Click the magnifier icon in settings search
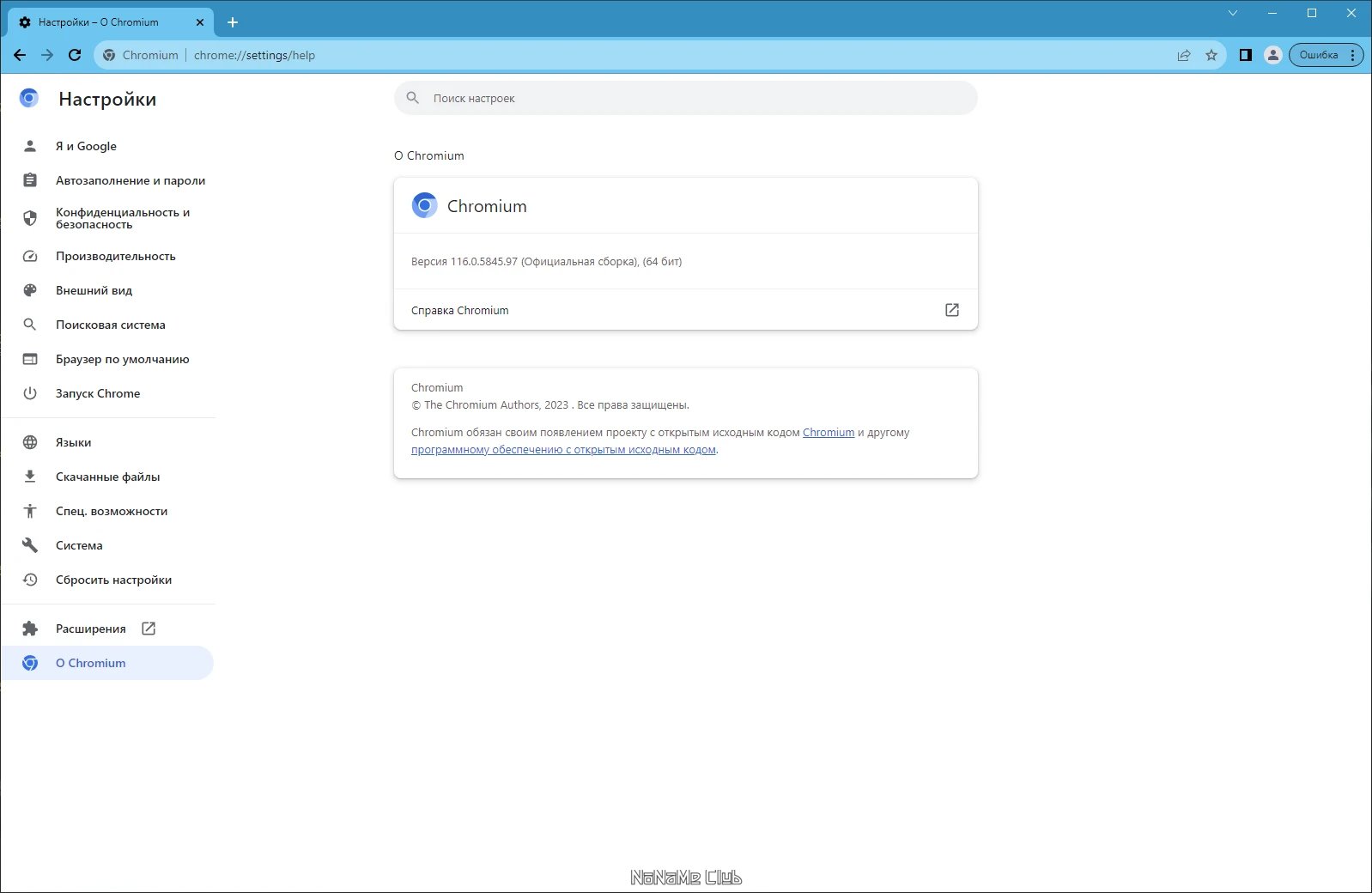This screenshot has height=893, width=1372. tap(413, 98)
